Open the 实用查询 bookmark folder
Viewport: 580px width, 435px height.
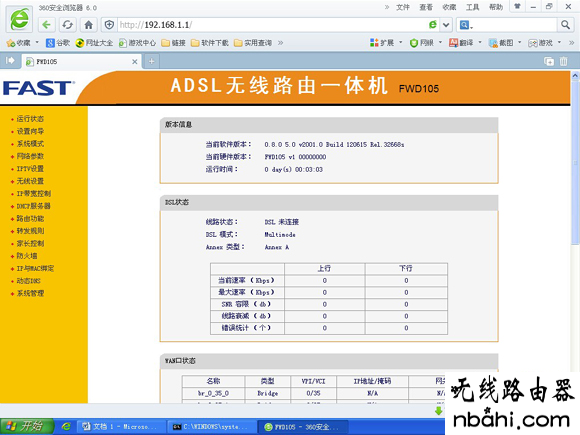(253, 43)
